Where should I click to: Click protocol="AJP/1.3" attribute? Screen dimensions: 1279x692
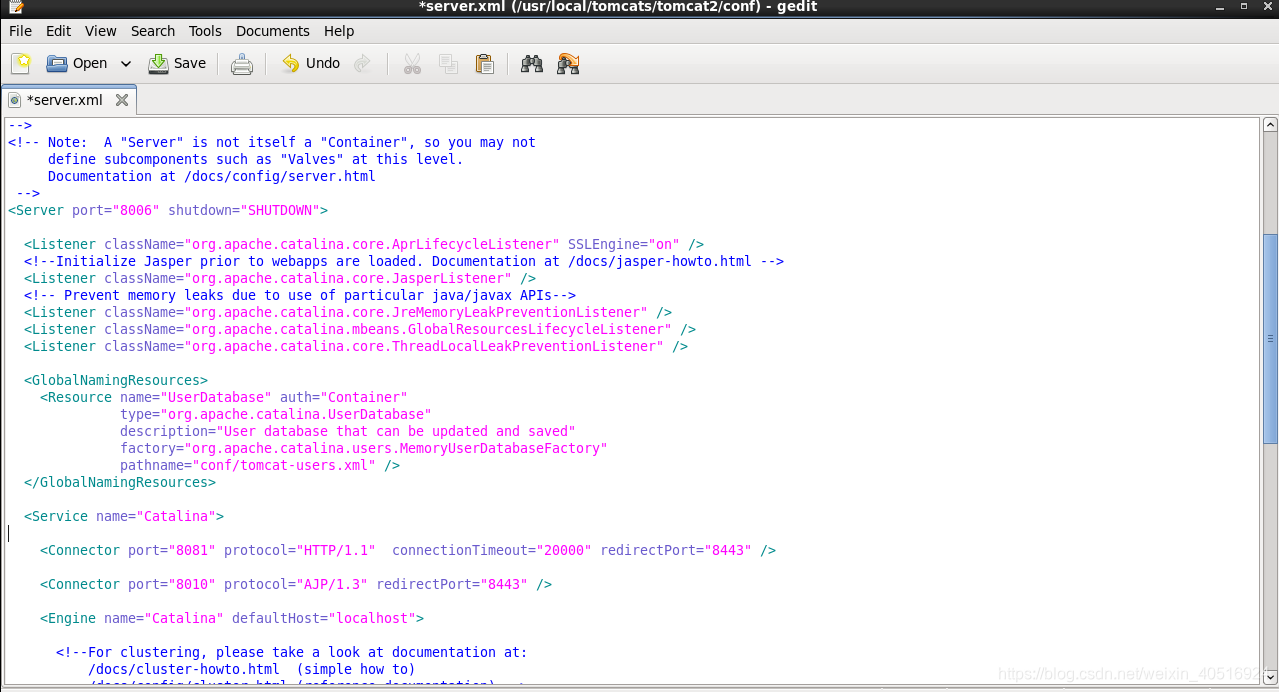point(296,584)
